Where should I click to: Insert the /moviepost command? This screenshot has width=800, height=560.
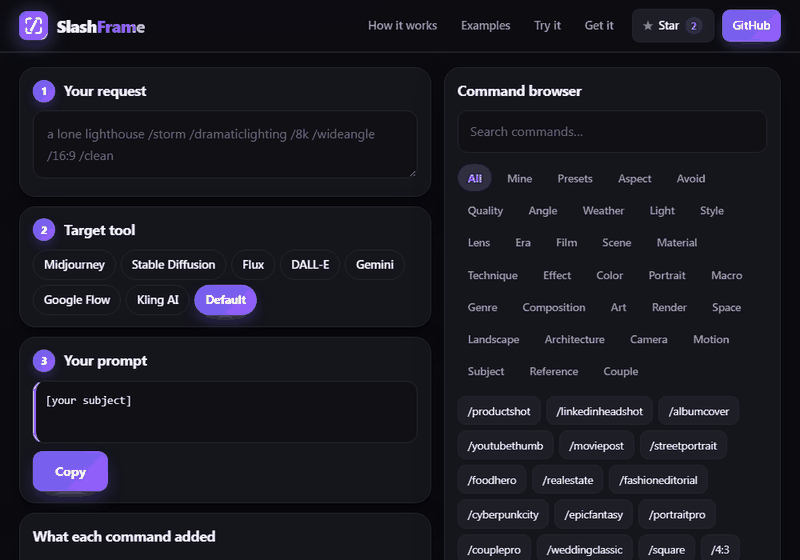[596, 446]
